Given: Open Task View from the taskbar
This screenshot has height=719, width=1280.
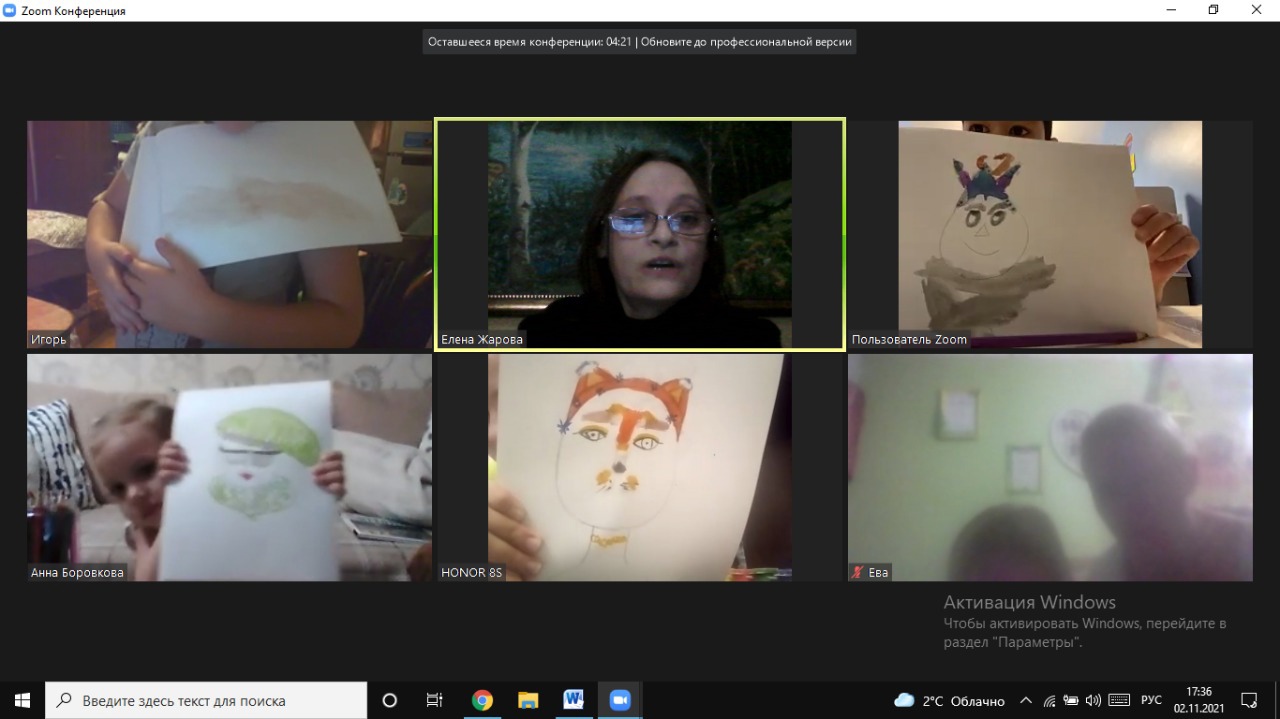Looking at the screenshot, I should click(x=435, y=700).
